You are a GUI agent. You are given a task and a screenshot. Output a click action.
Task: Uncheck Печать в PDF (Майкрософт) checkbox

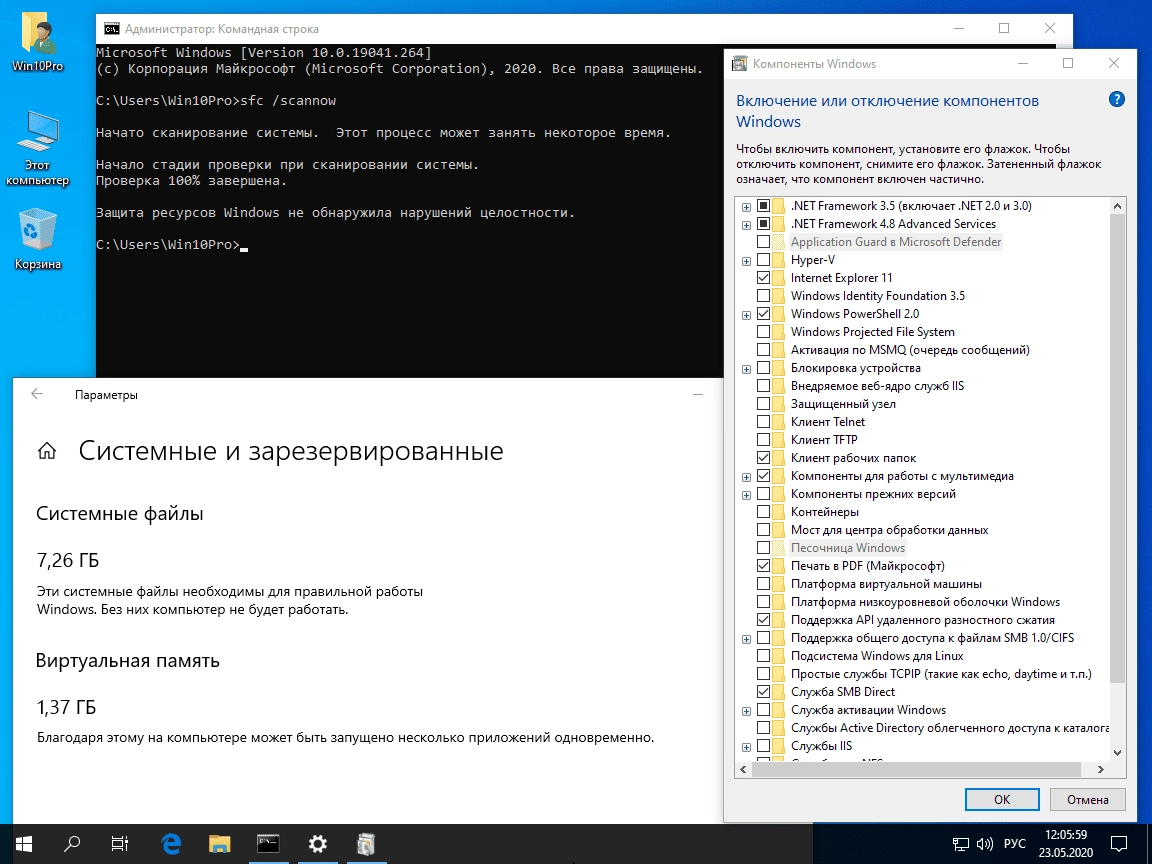pyautogui.click(x=763, y=566)
